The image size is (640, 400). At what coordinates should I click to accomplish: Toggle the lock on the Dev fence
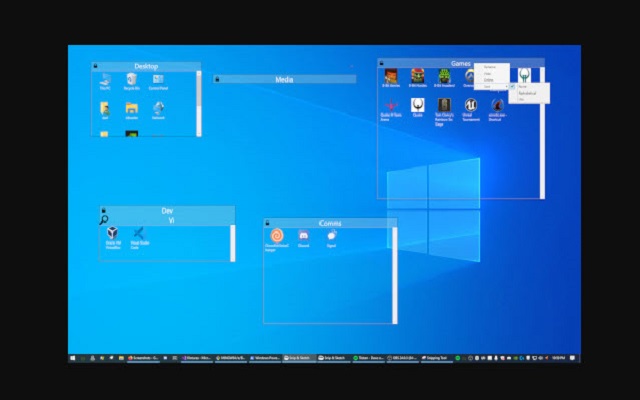click(x=103, y=210)
